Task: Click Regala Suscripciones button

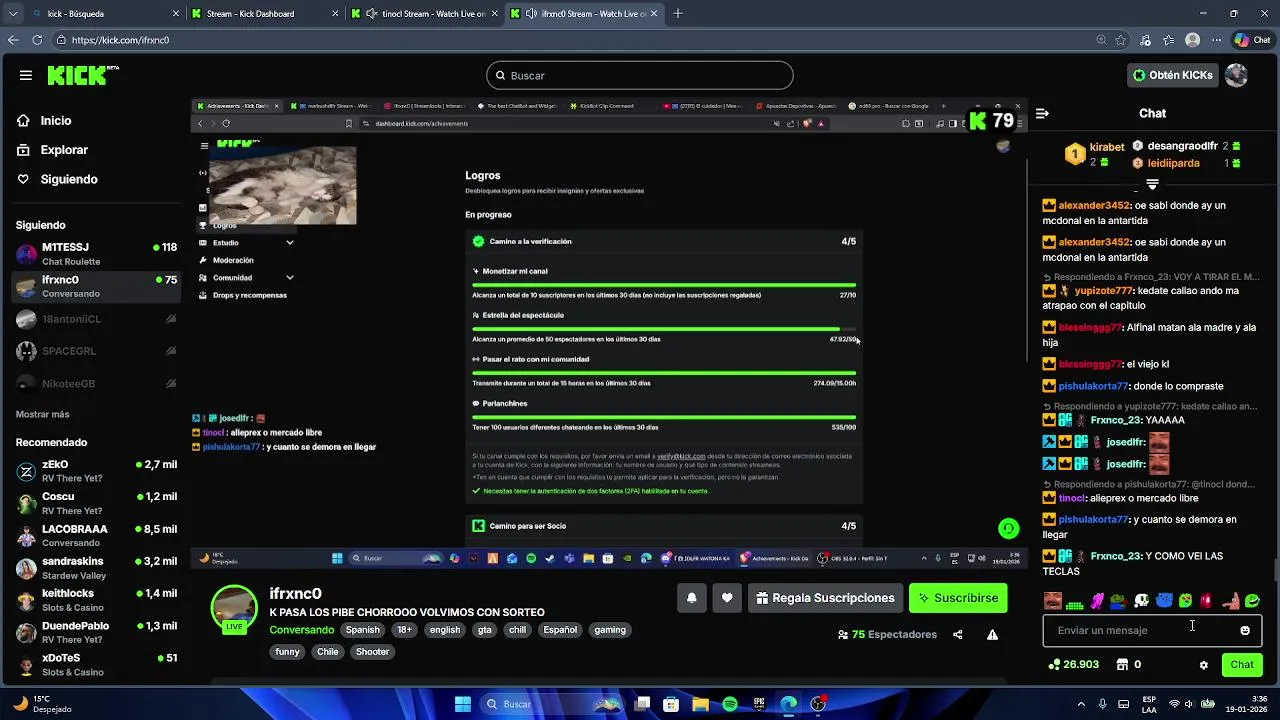Action: (x=825, y=598)
